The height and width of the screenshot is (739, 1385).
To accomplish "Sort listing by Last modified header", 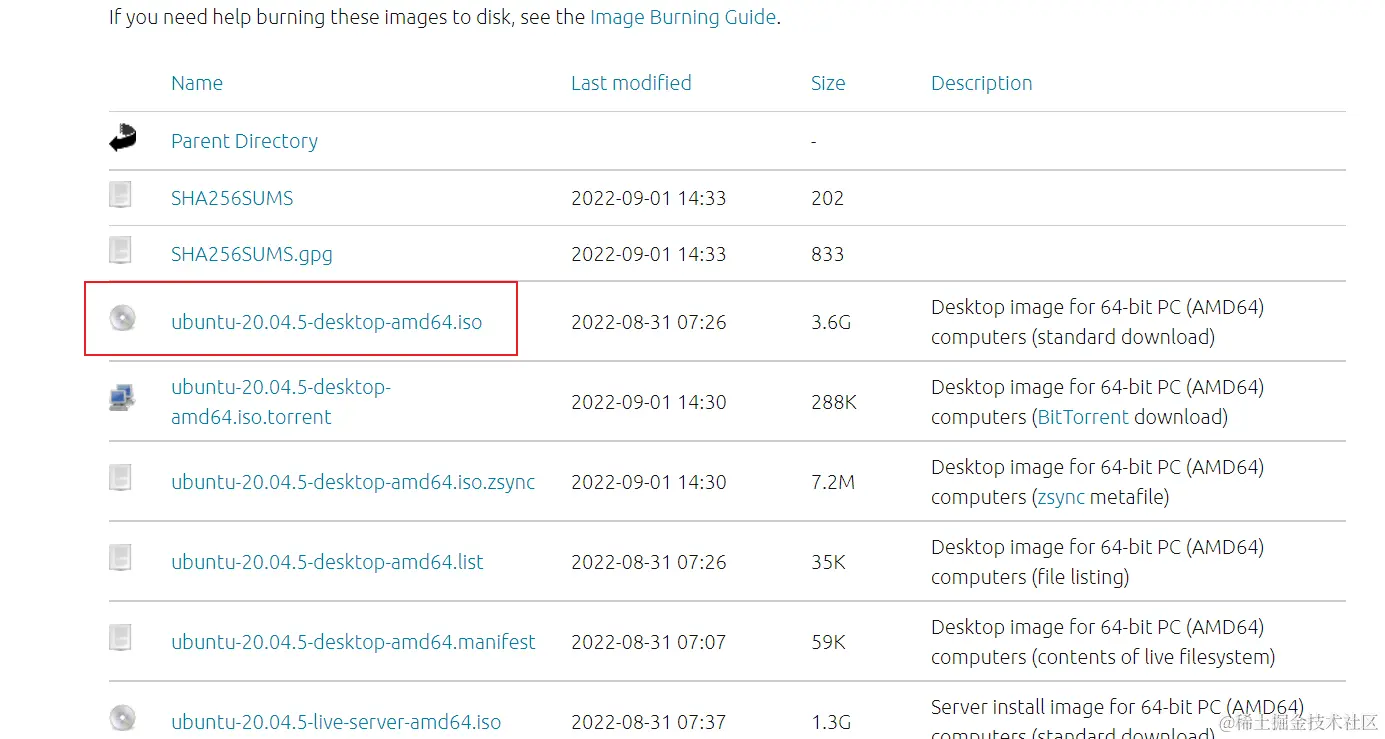I will tap(631, 83).
